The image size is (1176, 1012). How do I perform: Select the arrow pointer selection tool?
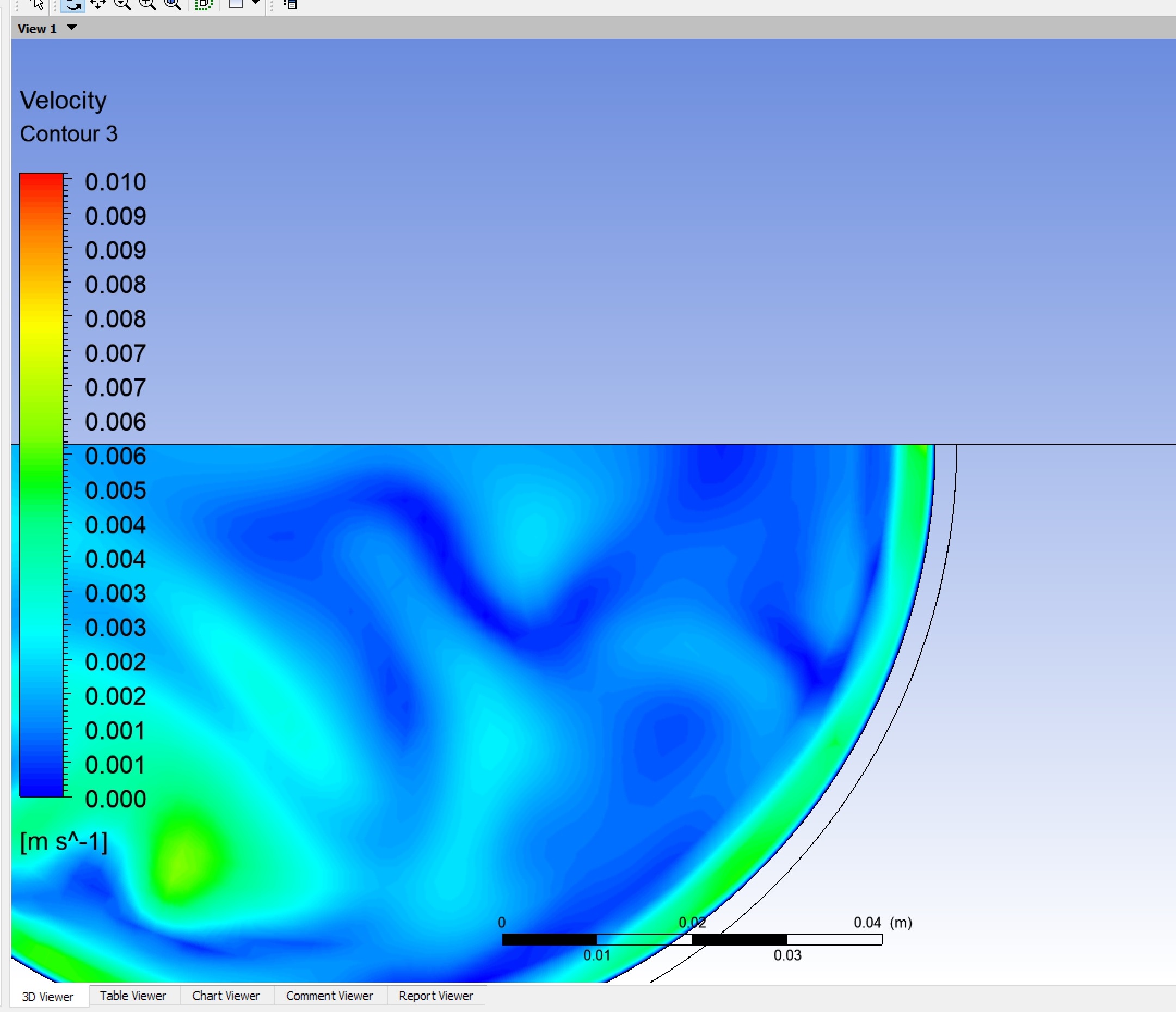[x=38, y=4]
